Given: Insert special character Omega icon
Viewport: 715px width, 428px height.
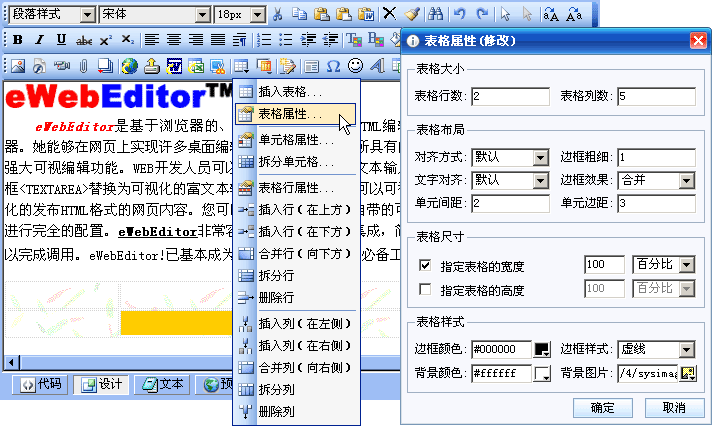Looking at the screenshot, I should pos(333,67).
